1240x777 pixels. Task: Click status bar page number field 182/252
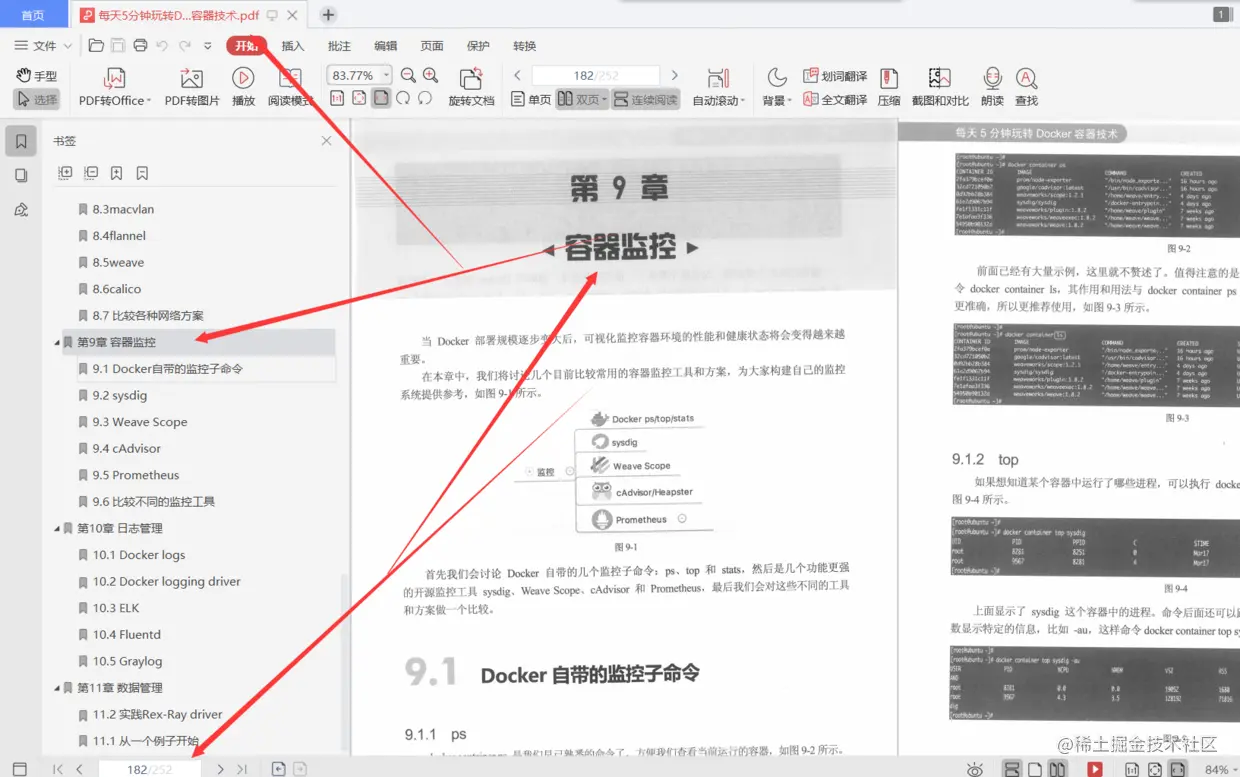coord(150,769)
